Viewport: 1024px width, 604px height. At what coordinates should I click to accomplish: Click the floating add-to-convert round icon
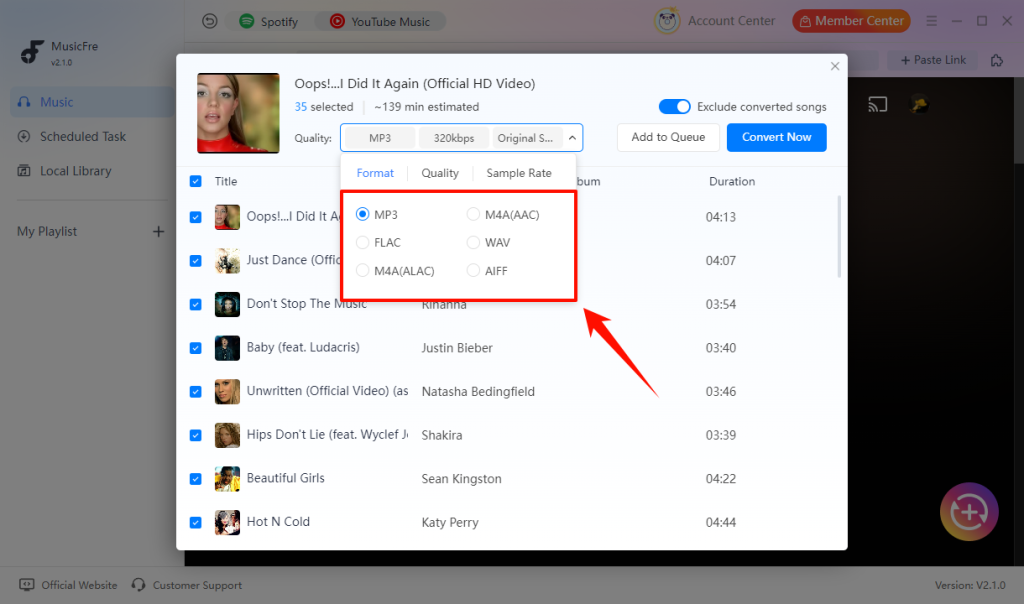(x=969, y=512)
